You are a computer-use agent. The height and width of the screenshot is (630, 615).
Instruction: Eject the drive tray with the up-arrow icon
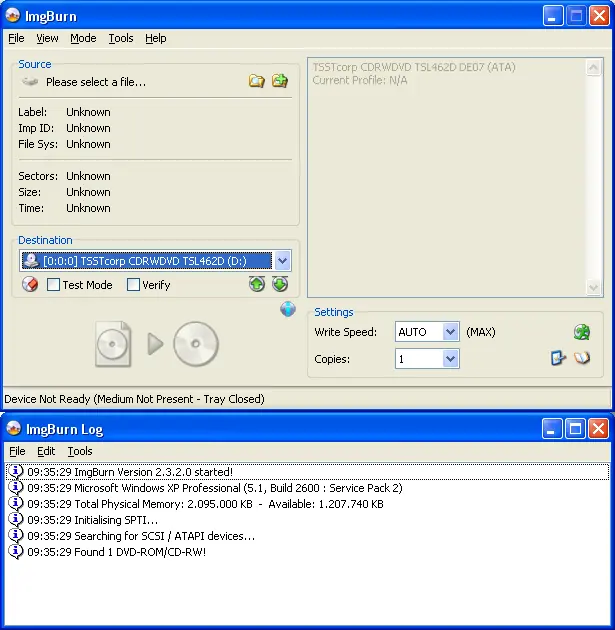click(257, 284)
